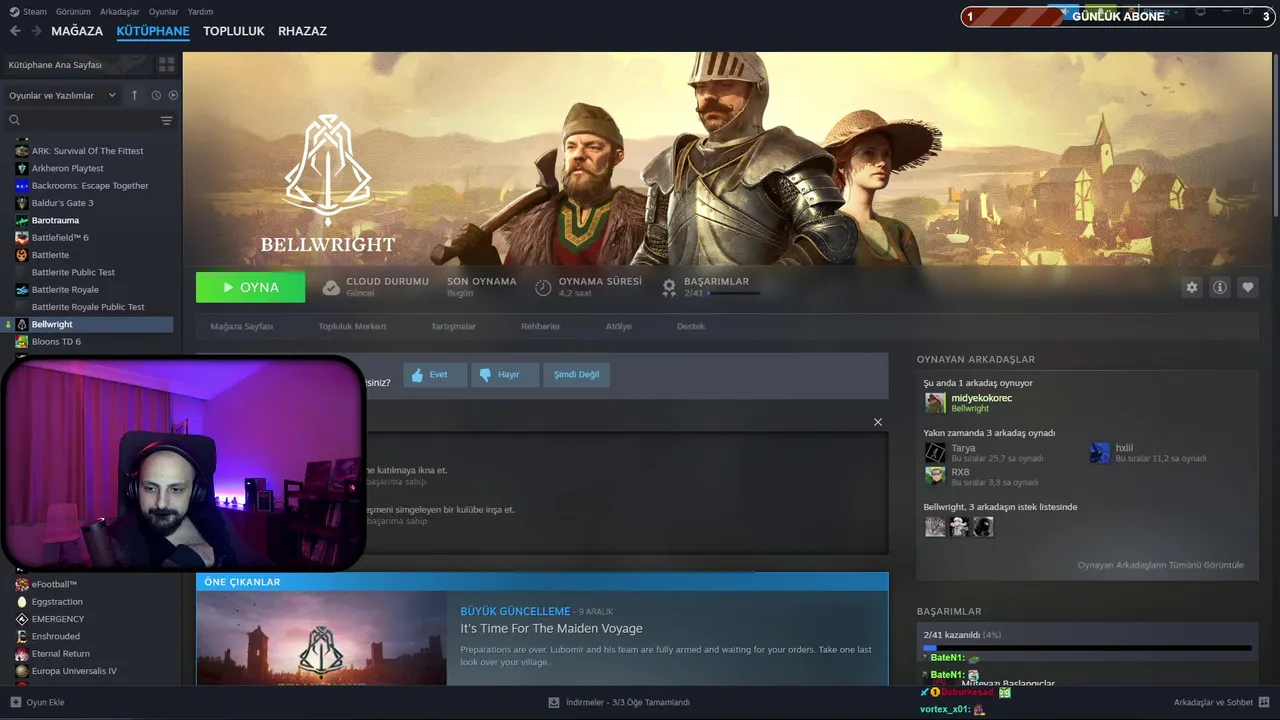Image resolution: width=1280 pixels, height=720 pixels.
Task: Switch to KÜTÜPHANE tab
Action: (x=153, y=31)
